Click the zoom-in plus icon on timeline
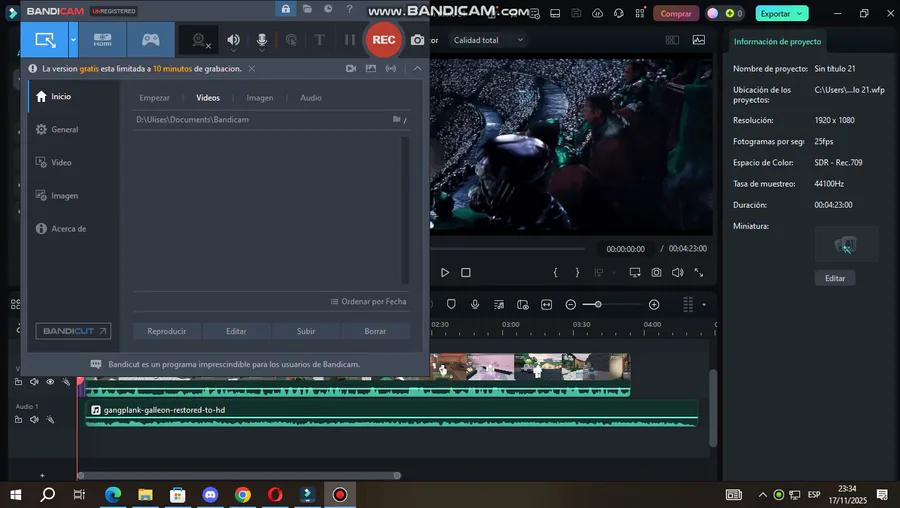This screenshot has width=900, height=508. (x=654, y=304)
